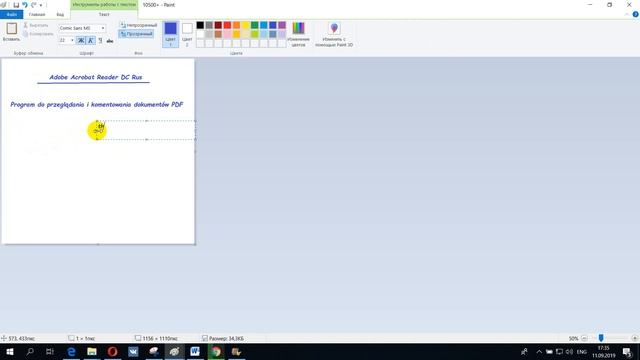The height and width of the screenshot is (360, 640).
Task: Switch to Word on the taskbar
Action: pyautogui.click(x=195, y=351)
